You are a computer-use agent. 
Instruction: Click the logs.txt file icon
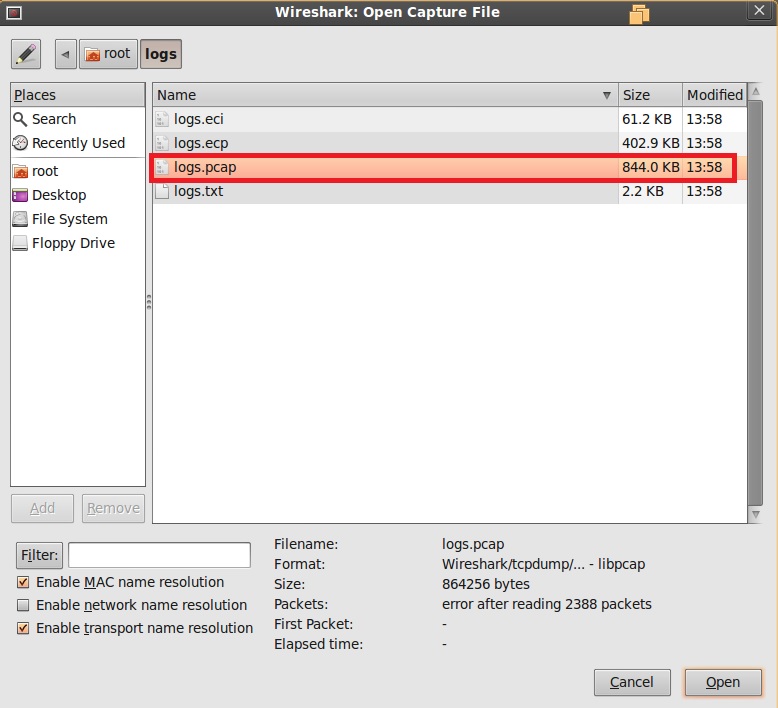(162, 191)
